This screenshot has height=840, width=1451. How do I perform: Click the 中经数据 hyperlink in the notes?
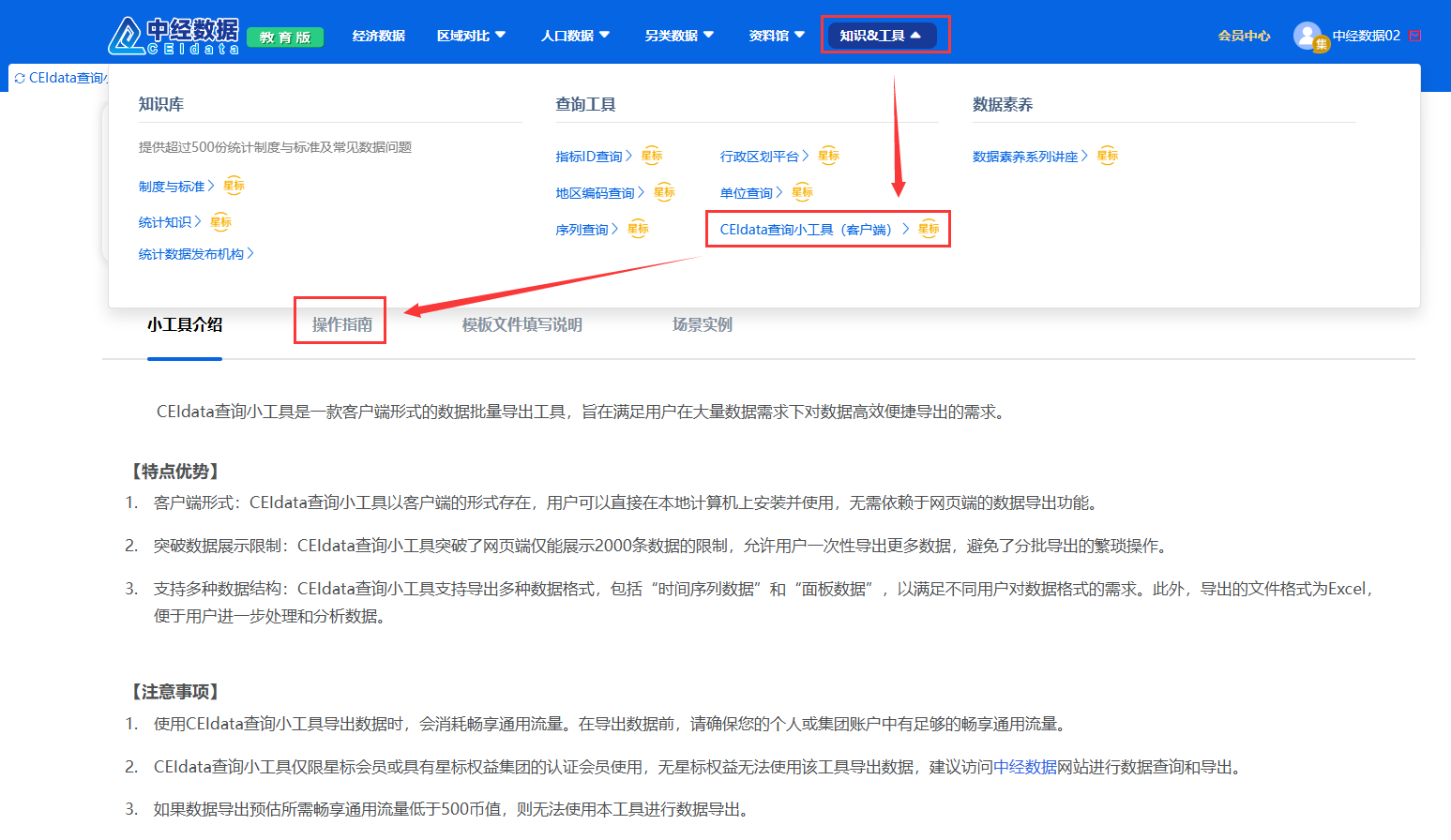pos(1025,767)
